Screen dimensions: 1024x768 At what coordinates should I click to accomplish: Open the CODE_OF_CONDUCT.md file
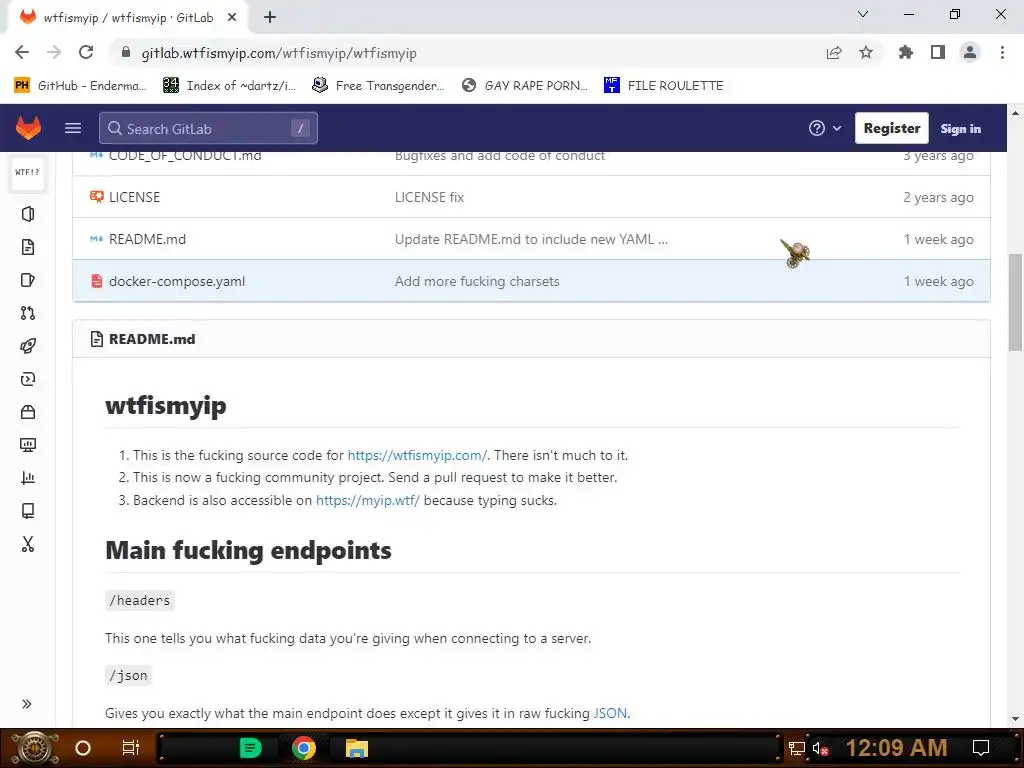coord(185,155)
